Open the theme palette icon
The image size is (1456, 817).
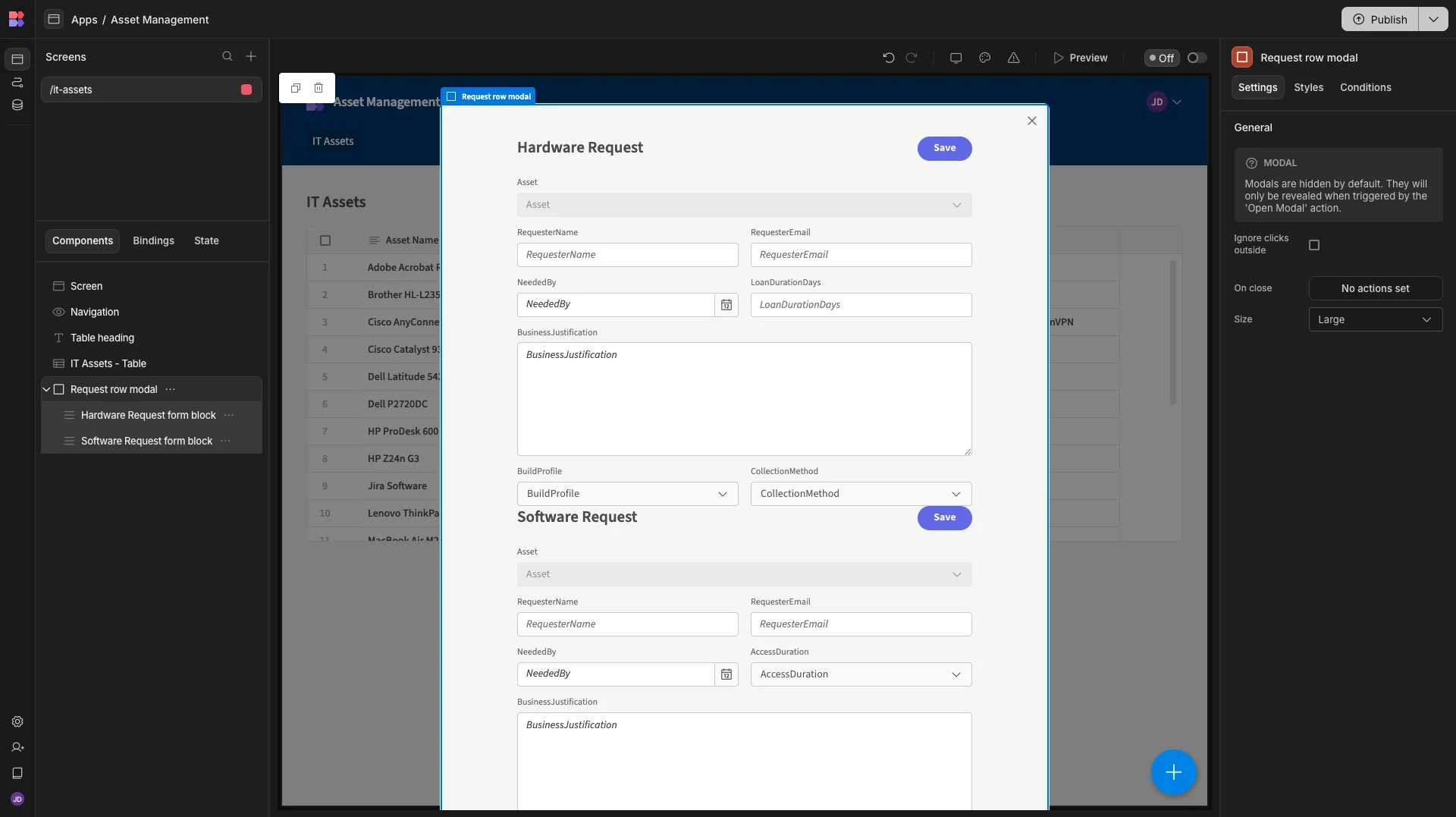pos(984,58)
